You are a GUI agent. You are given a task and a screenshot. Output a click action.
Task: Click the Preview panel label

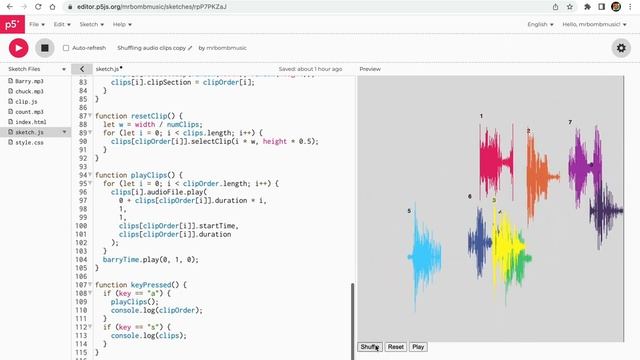pos(370,69)
